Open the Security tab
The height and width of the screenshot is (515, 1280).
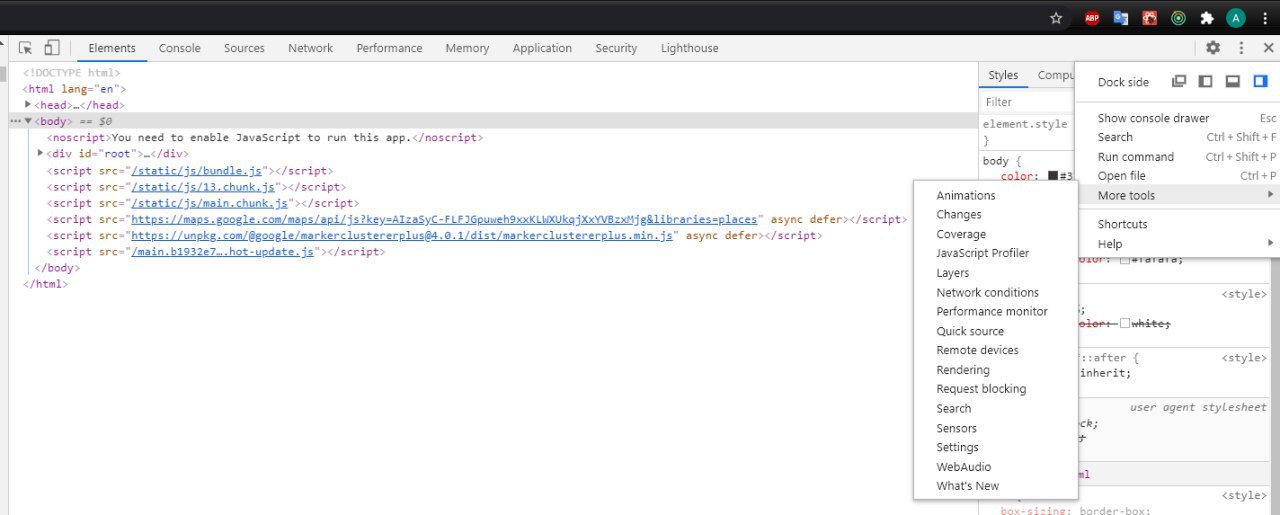click(616, 48)
